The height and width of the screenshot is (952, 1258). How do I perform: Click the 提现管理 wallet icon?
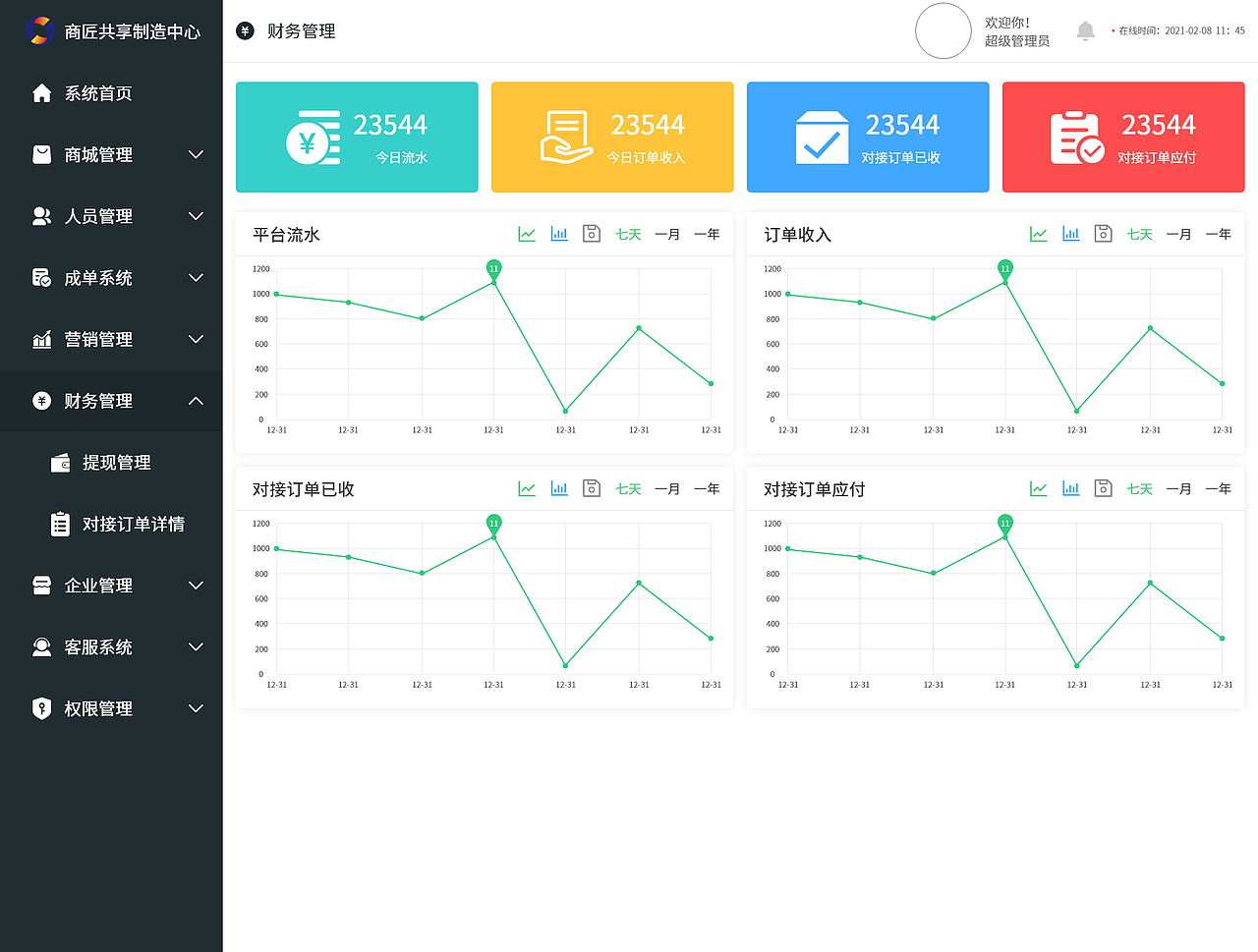point(60,463)
